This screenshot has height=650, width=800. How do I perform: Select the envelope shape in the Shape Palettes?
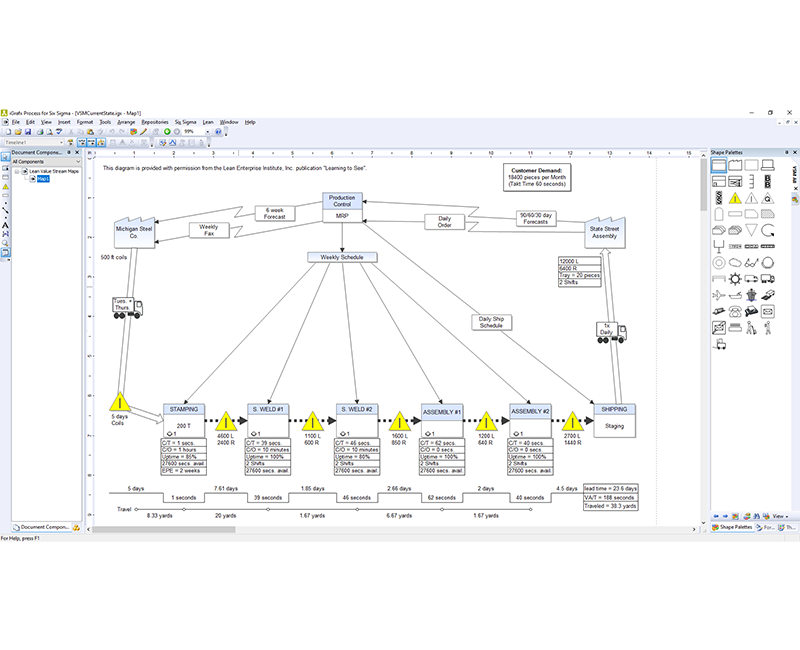(766, 311)
